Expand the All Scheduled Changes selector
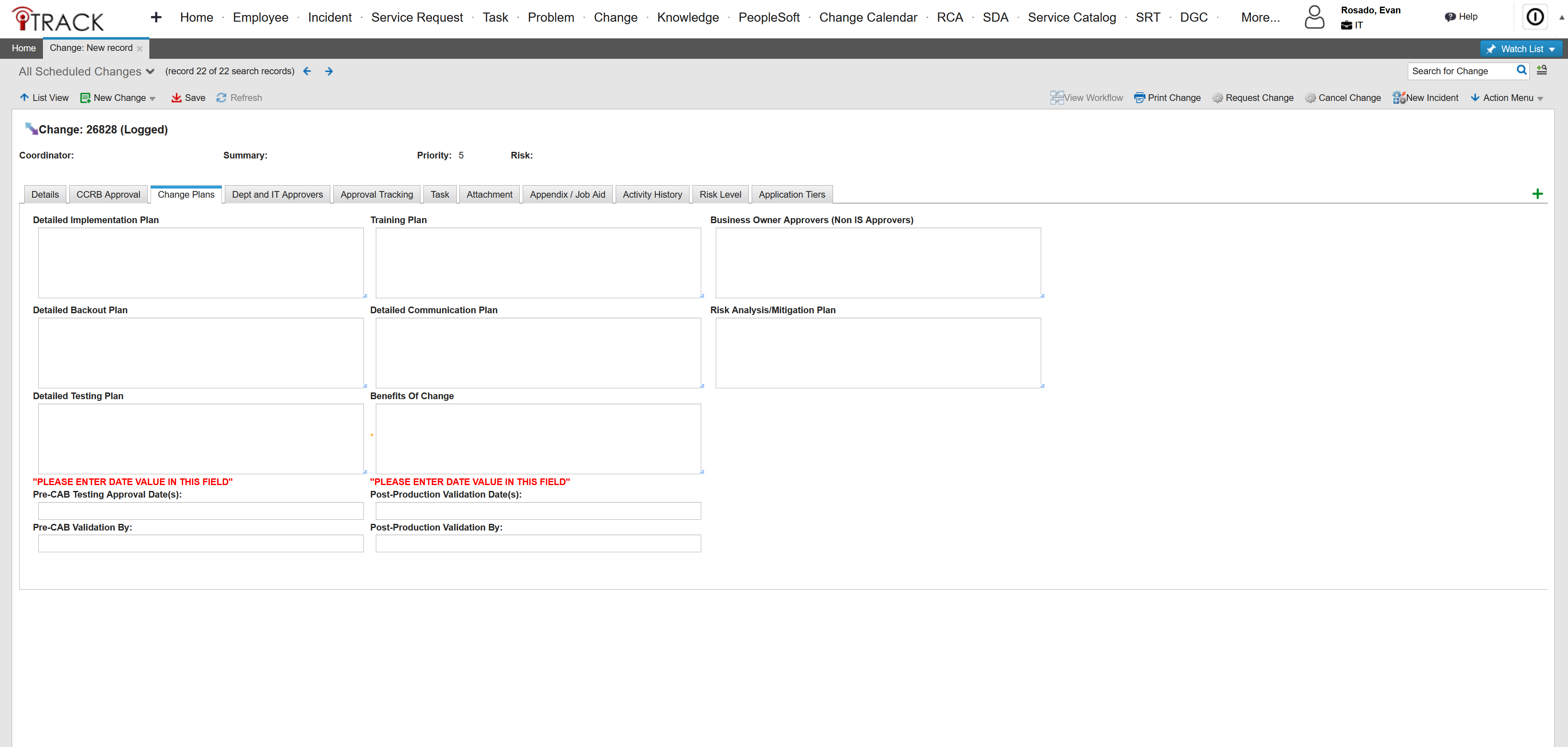Screen dimensions: 1568x747 [x=151, y=71]
